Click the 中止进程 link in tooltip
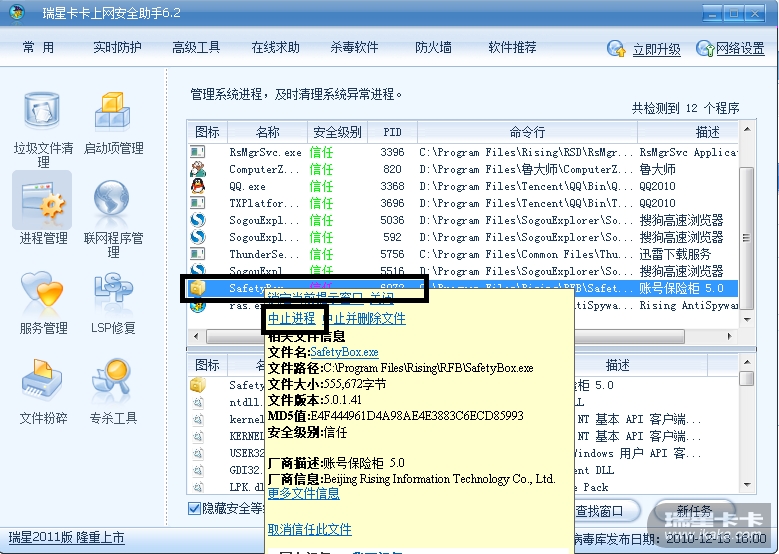The width and height of the screenshot is (779, 554). coord(292,318)
